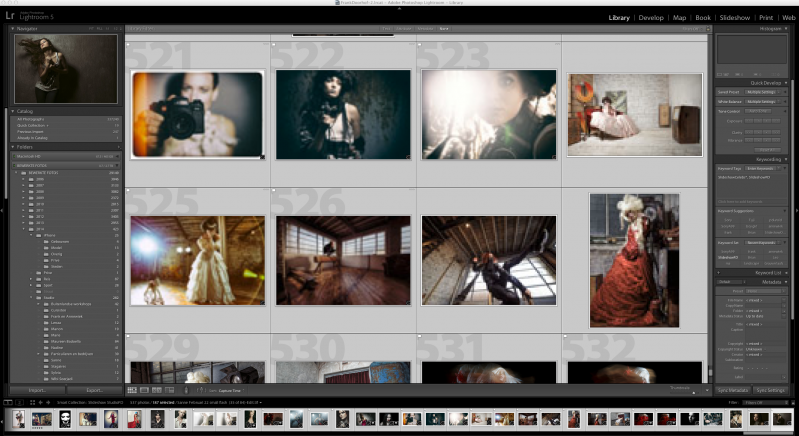
Task: Click Reset All in Quick Develop
Action: (x=768, y=150)
